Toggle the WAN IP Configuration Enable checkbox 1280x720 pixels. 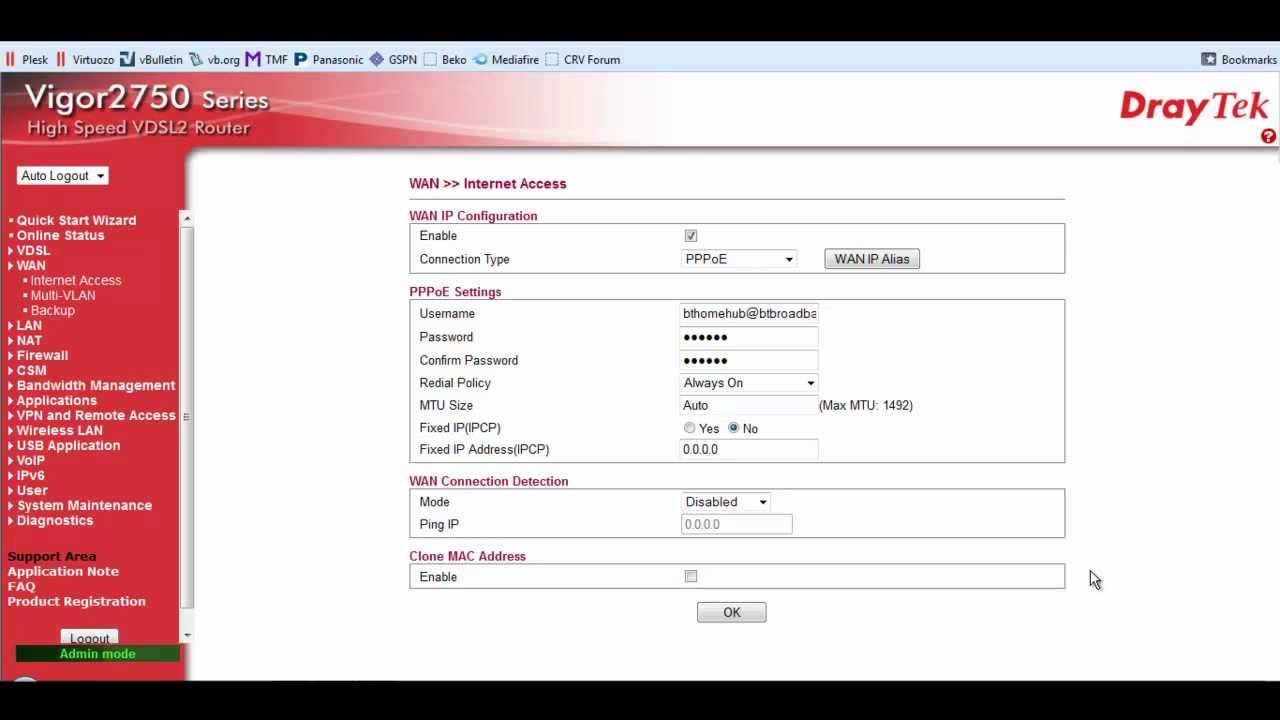(x=691, y=236)
